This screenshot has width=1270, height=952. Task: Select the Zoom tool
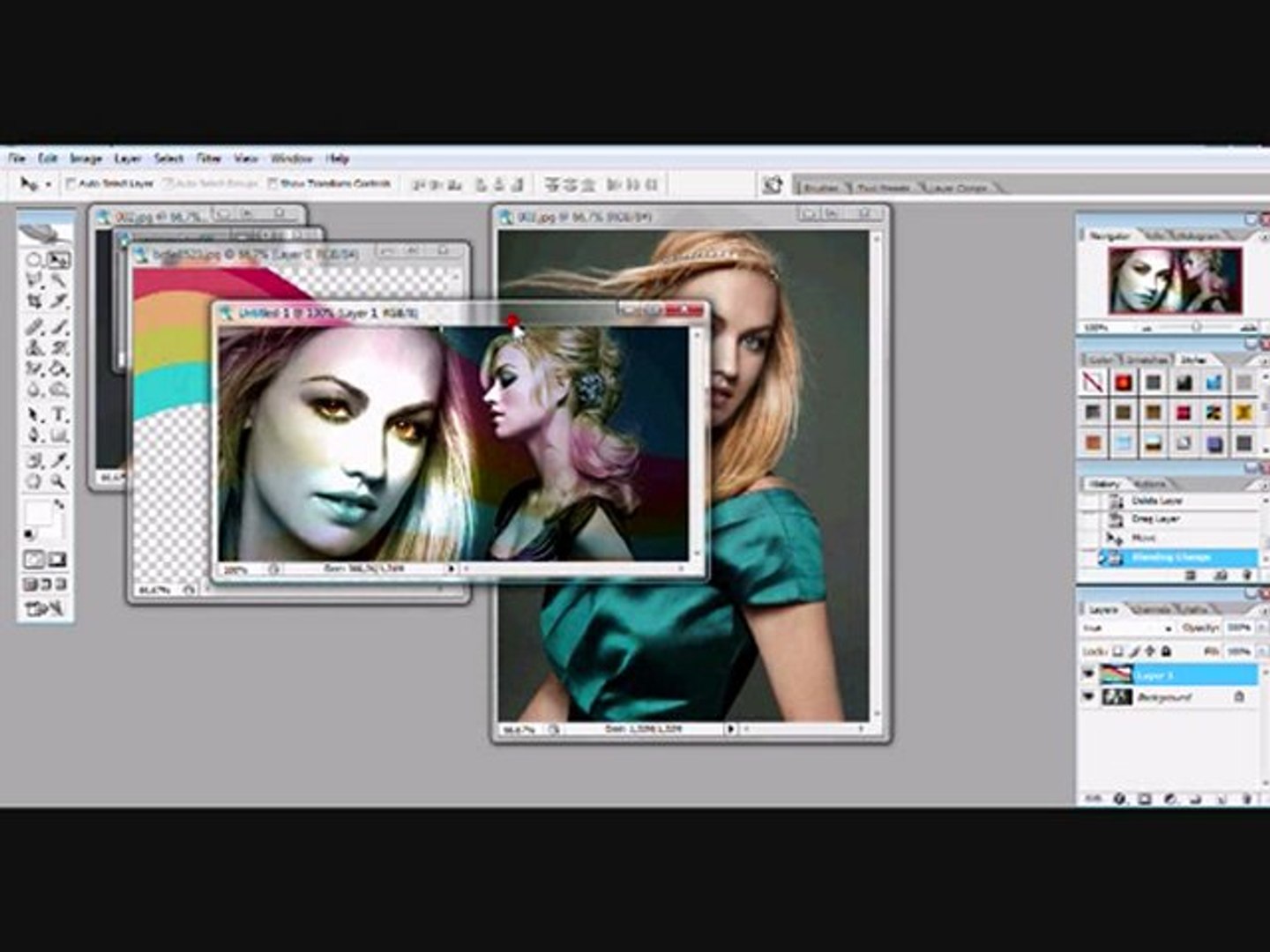(x=58, y=482)
